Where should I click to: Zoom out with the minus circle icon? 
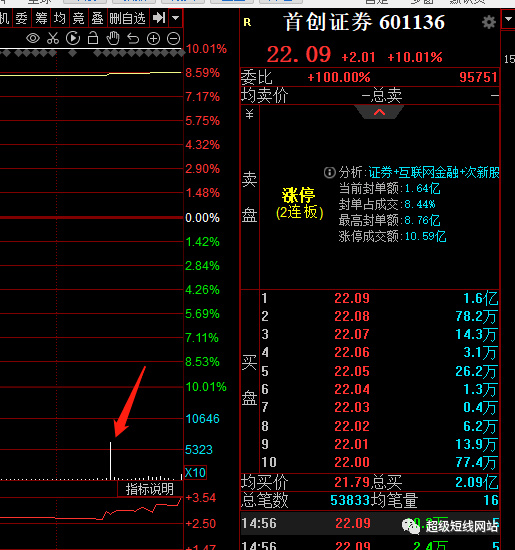click(x=173, y=39)
